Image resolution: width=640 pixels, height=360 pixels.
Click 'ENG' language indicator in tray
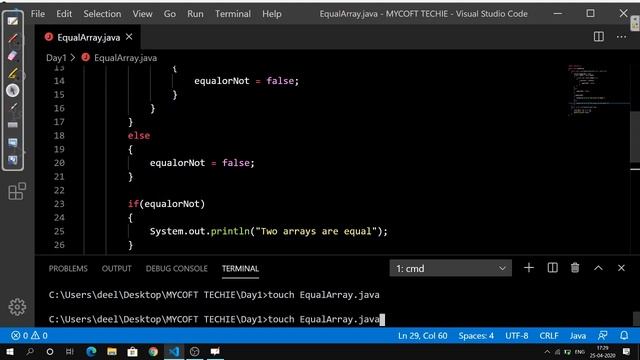(x=580, y=352)
